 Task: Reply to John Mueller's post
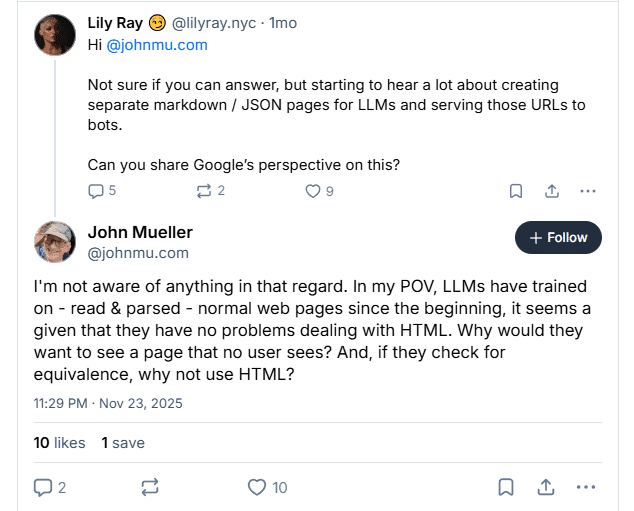[43, 487]
